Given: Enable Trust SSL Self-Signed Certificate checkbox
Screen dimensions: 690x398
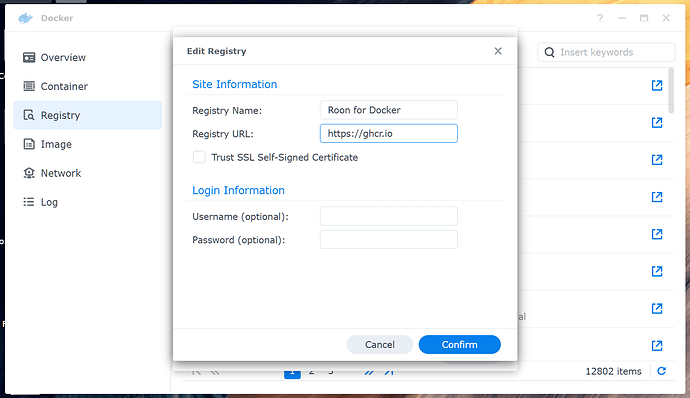Looking at the screenshot, I should click(x=199, y=157).
